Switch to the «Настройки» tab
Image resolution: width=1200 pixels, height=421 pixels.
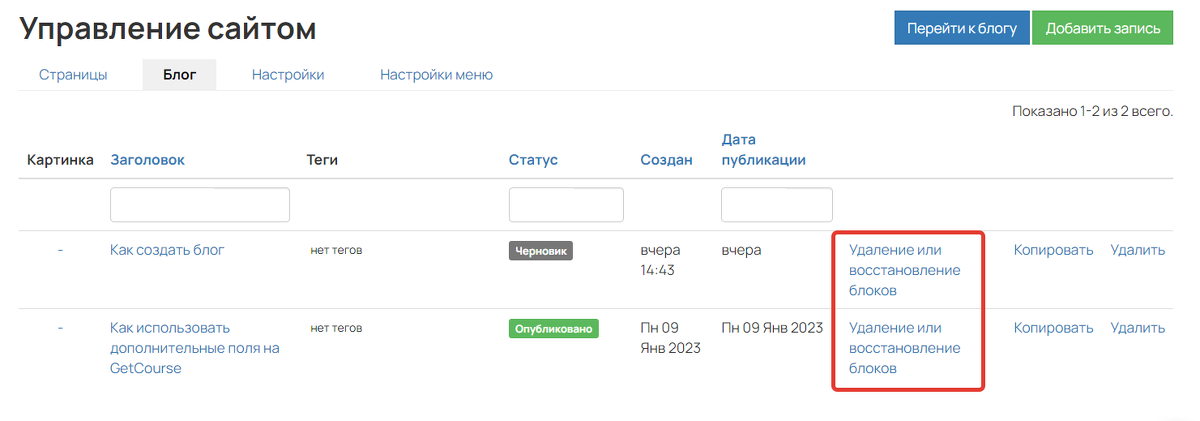click(x=288, y=75)
